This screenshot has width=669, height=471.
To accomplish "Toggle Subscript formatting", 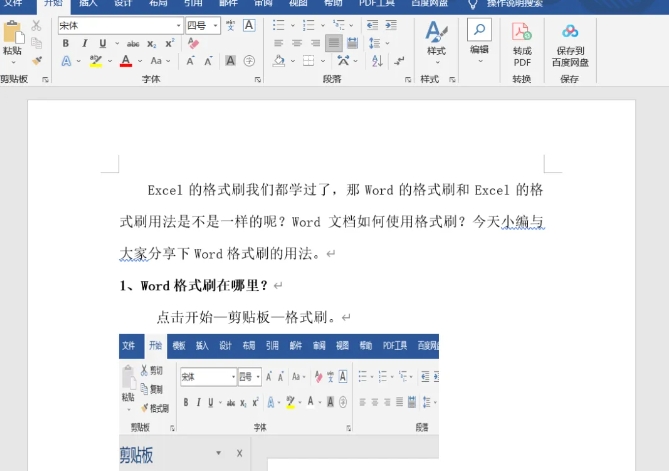I will (x=152, y=43).
